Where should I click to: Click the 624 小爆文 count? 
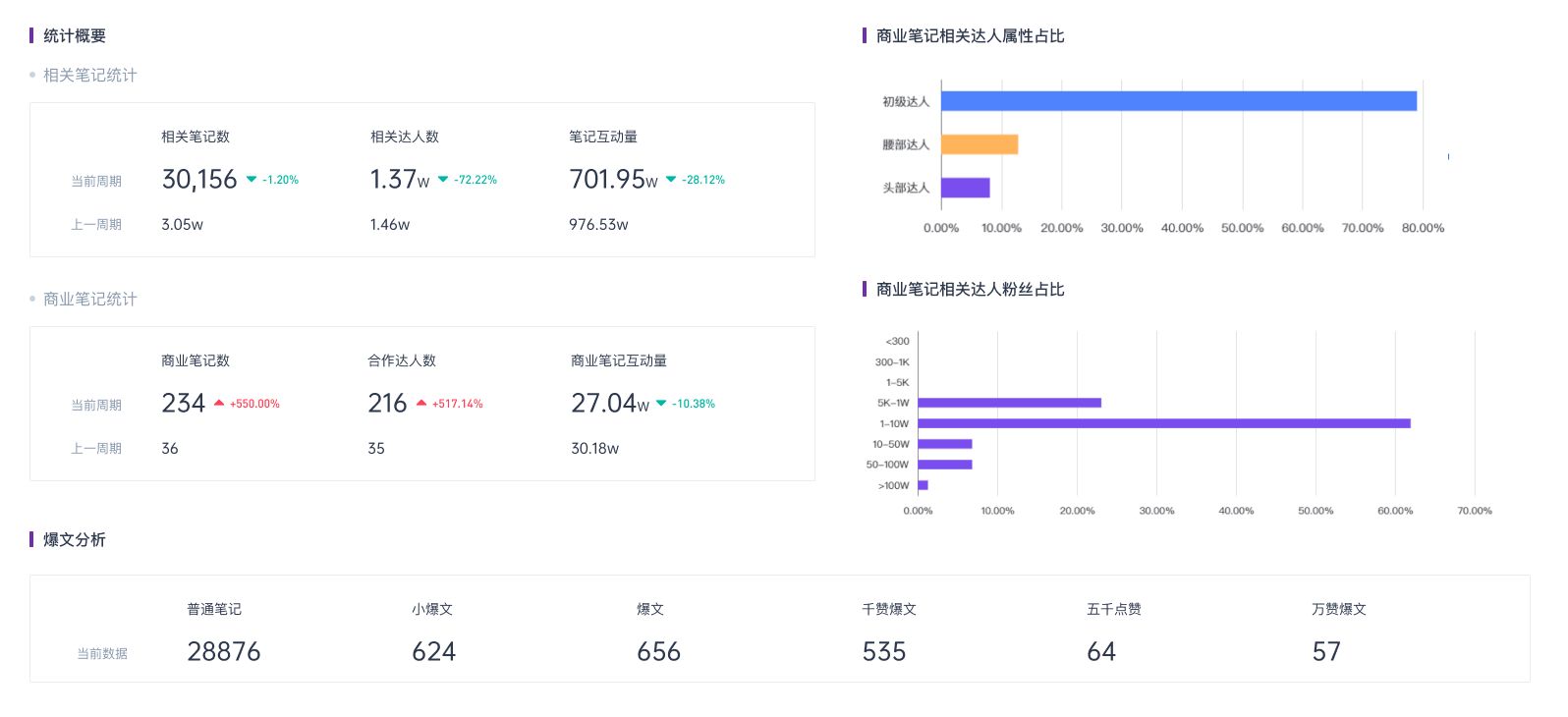coord(434,652)
